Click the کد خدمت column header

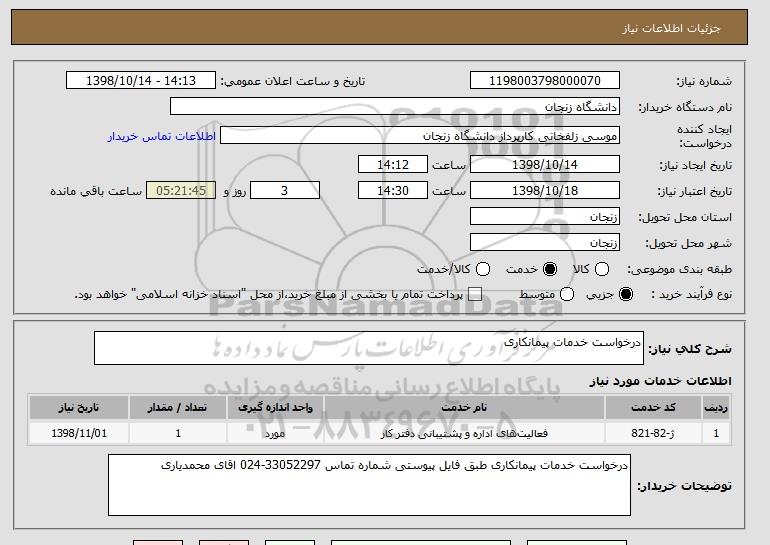[x=653, y=408]
